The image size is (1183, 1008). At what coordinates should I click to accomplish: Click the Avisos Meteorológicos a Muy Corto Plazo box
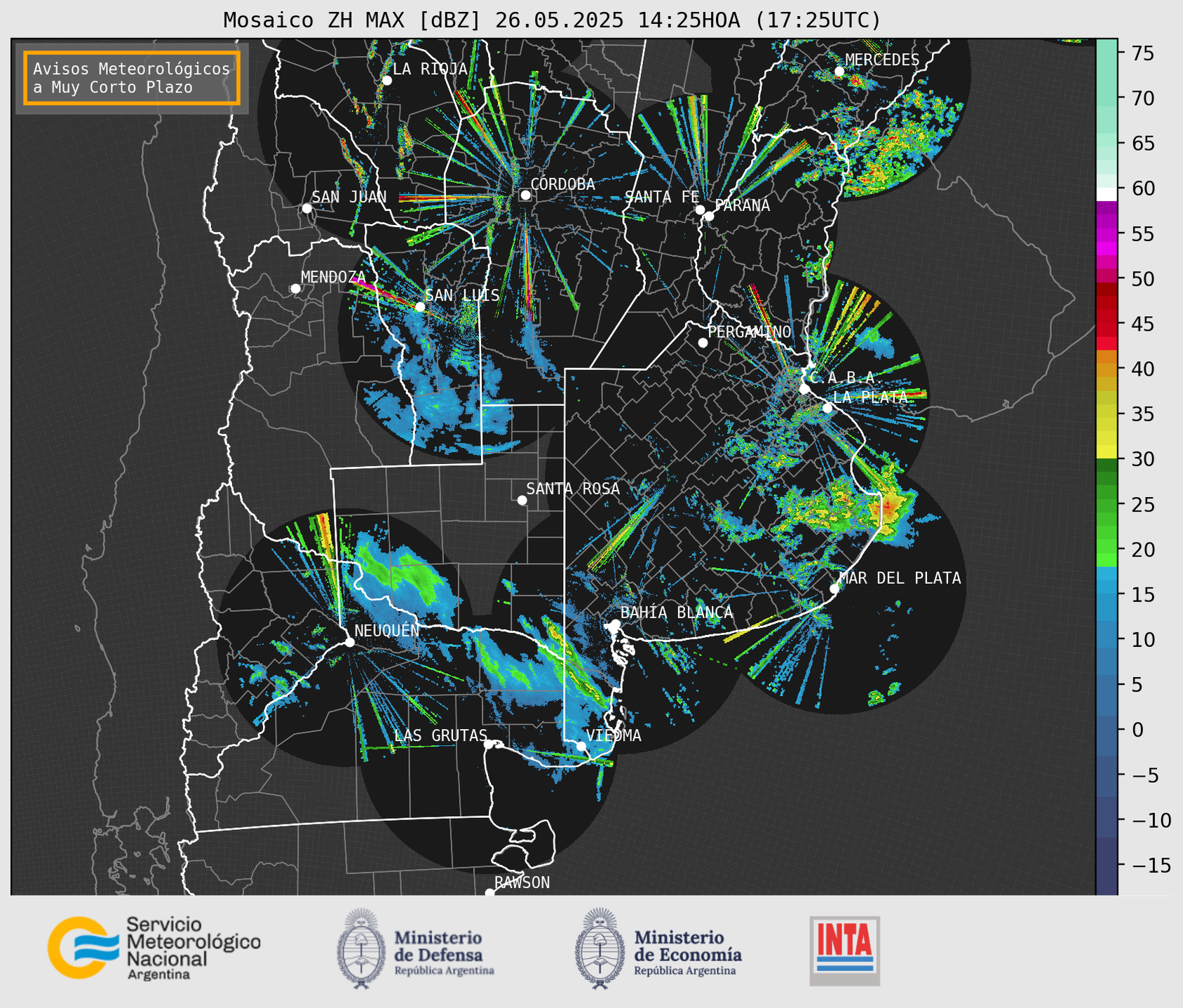point(132,78)
